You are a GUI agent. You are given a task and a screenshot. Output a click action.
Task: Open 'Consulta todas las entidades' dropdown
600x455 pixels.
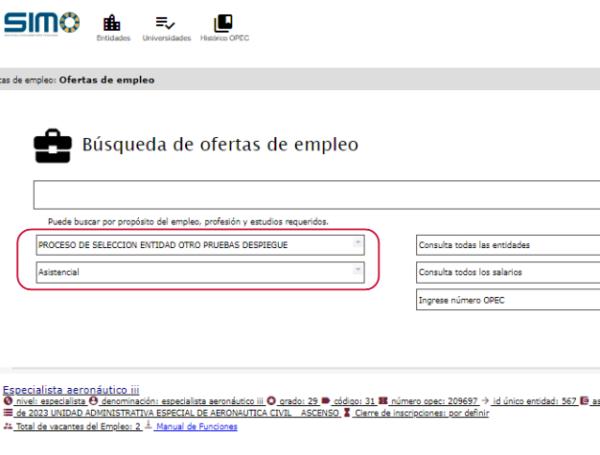507,245
